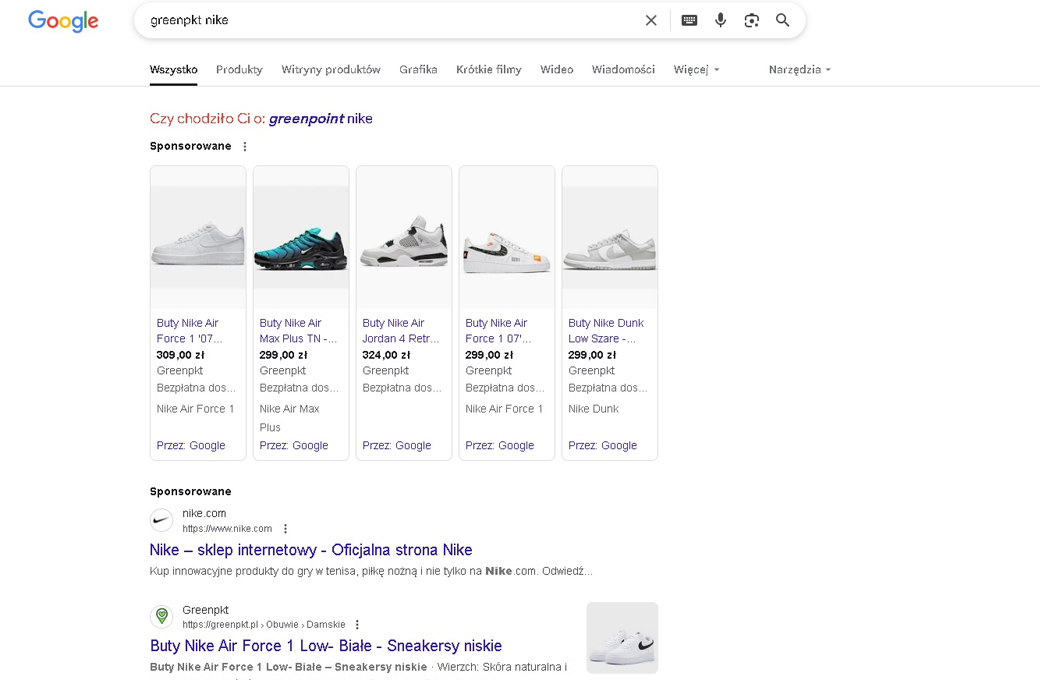
Task: Switch to the Grafika tab
Action: tap(418, 70)
